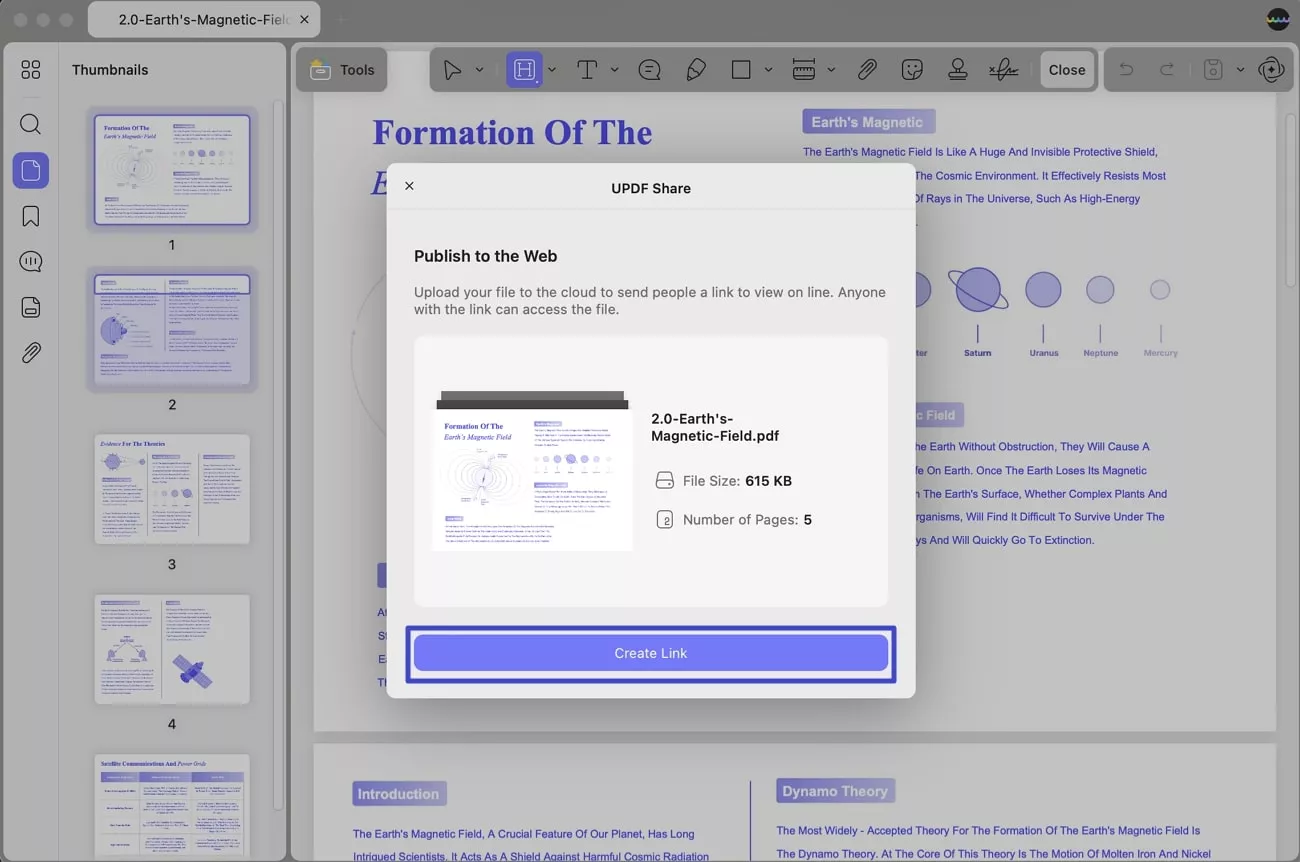The height and width of the screenshot is (862, 1300).
Task: Select the text comment tool
Action: [587, 70]
